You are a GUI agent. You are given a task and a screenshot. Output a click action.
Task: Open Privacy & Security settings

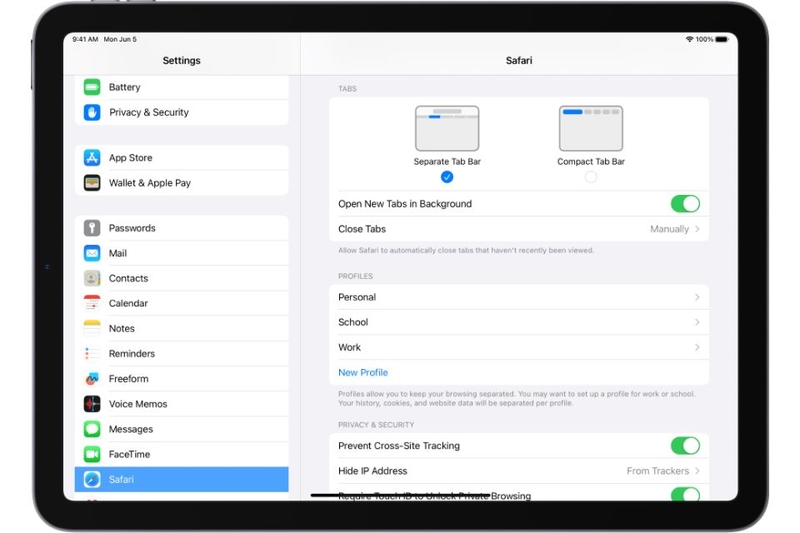[x=182, y=112]
